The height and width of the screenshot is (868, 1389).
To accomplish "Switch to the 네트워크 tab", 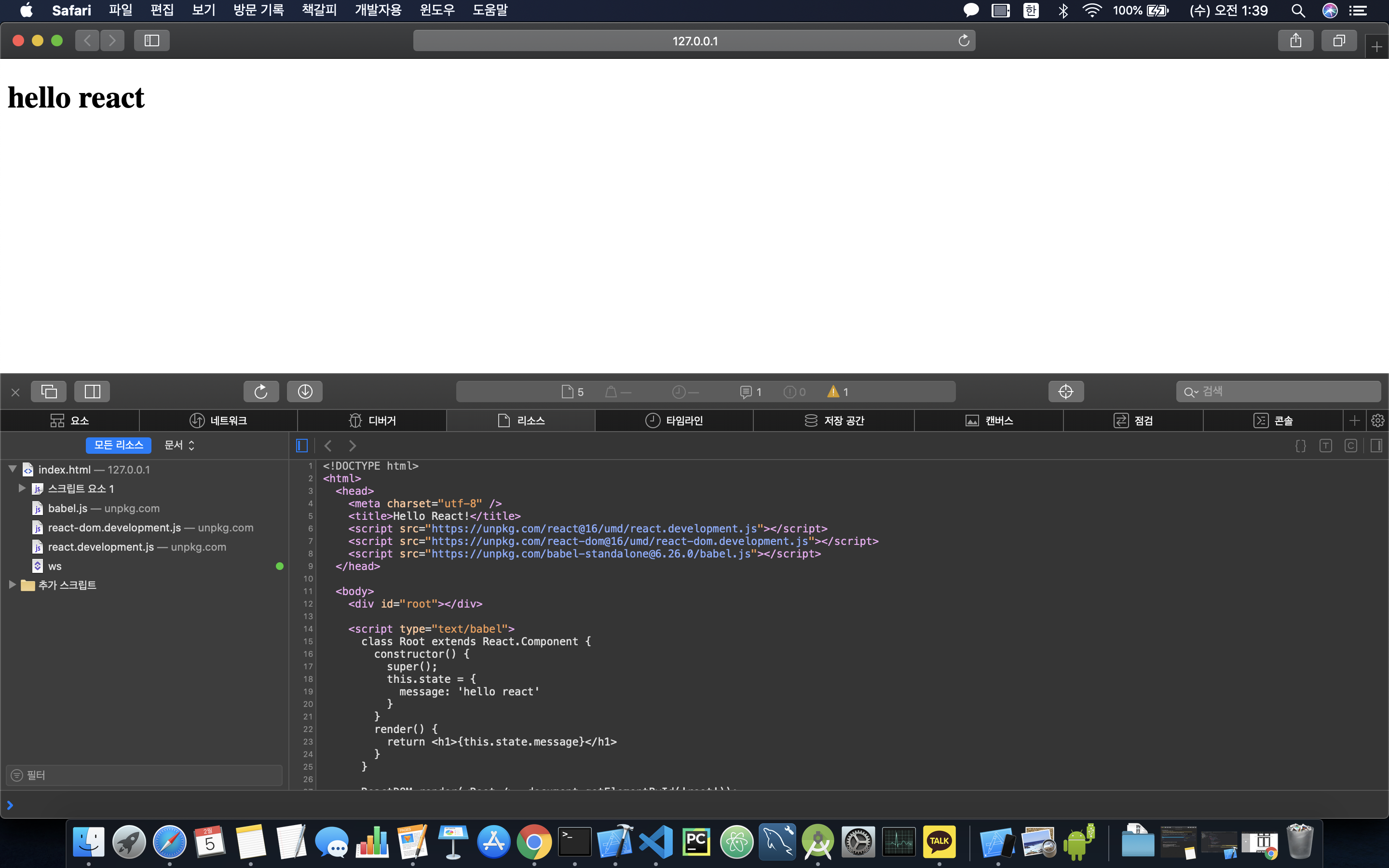I will (x=218, y=421).
